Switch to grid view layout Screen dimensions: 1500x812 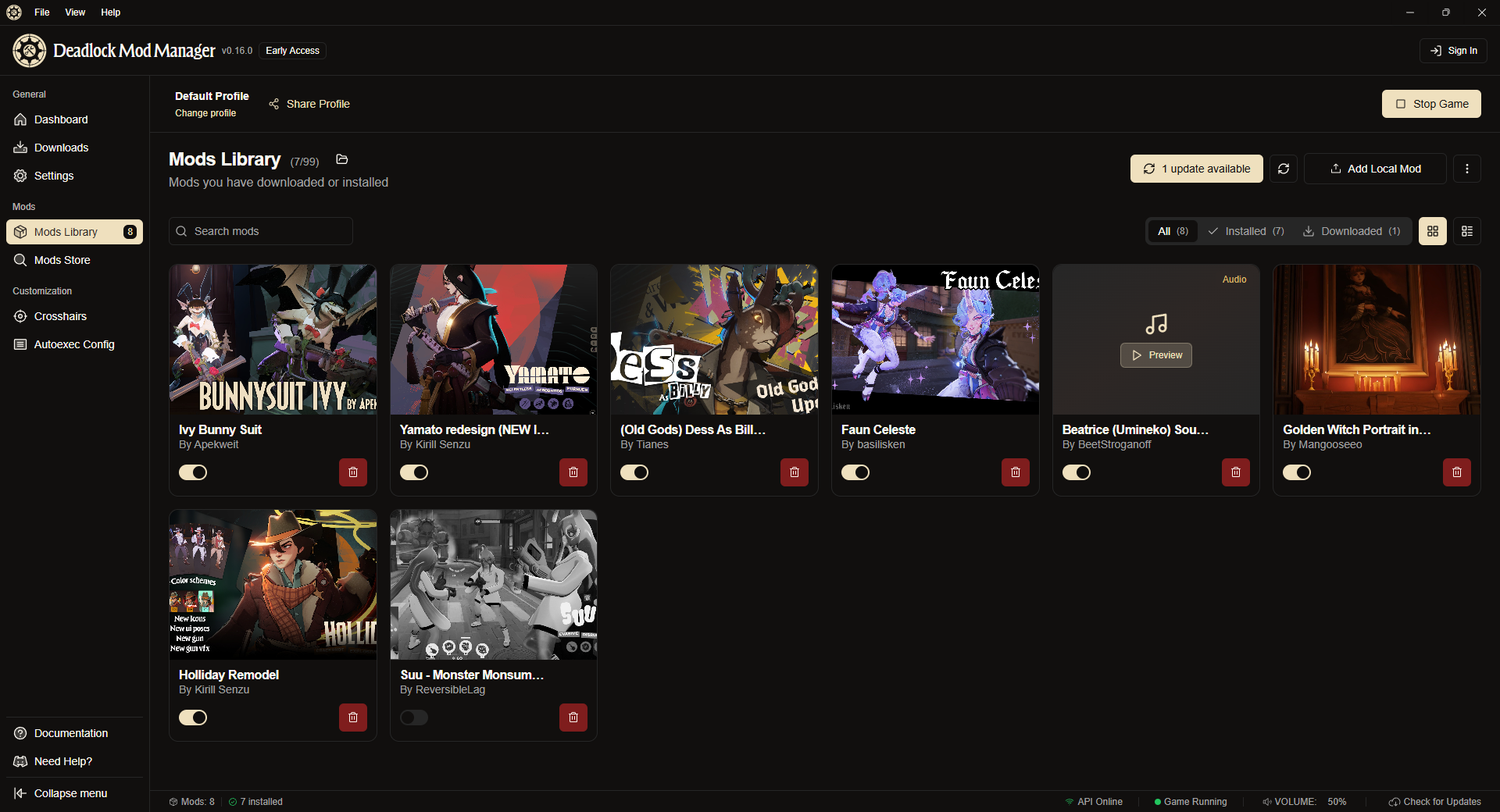(x=1433, y=231)
